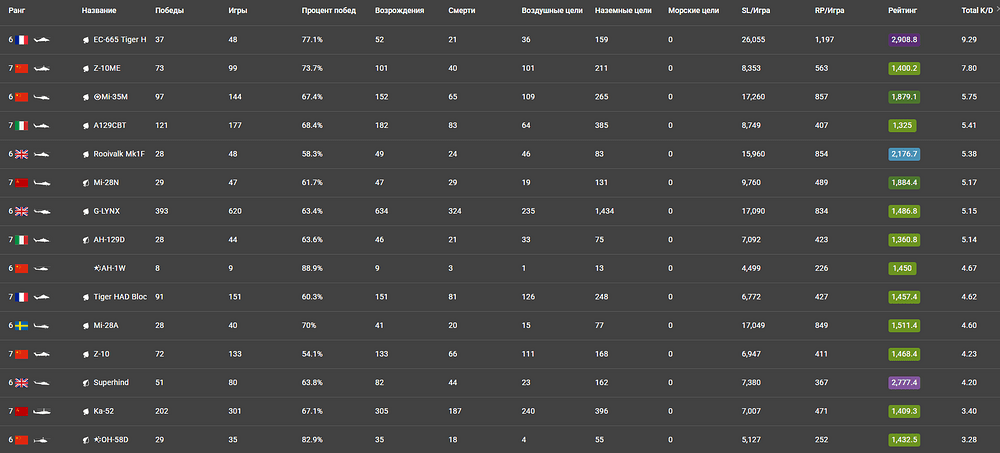Click the Italian flag icon in A129CBT row
This screenshot has width=1000, height=453.
[21, 126]
